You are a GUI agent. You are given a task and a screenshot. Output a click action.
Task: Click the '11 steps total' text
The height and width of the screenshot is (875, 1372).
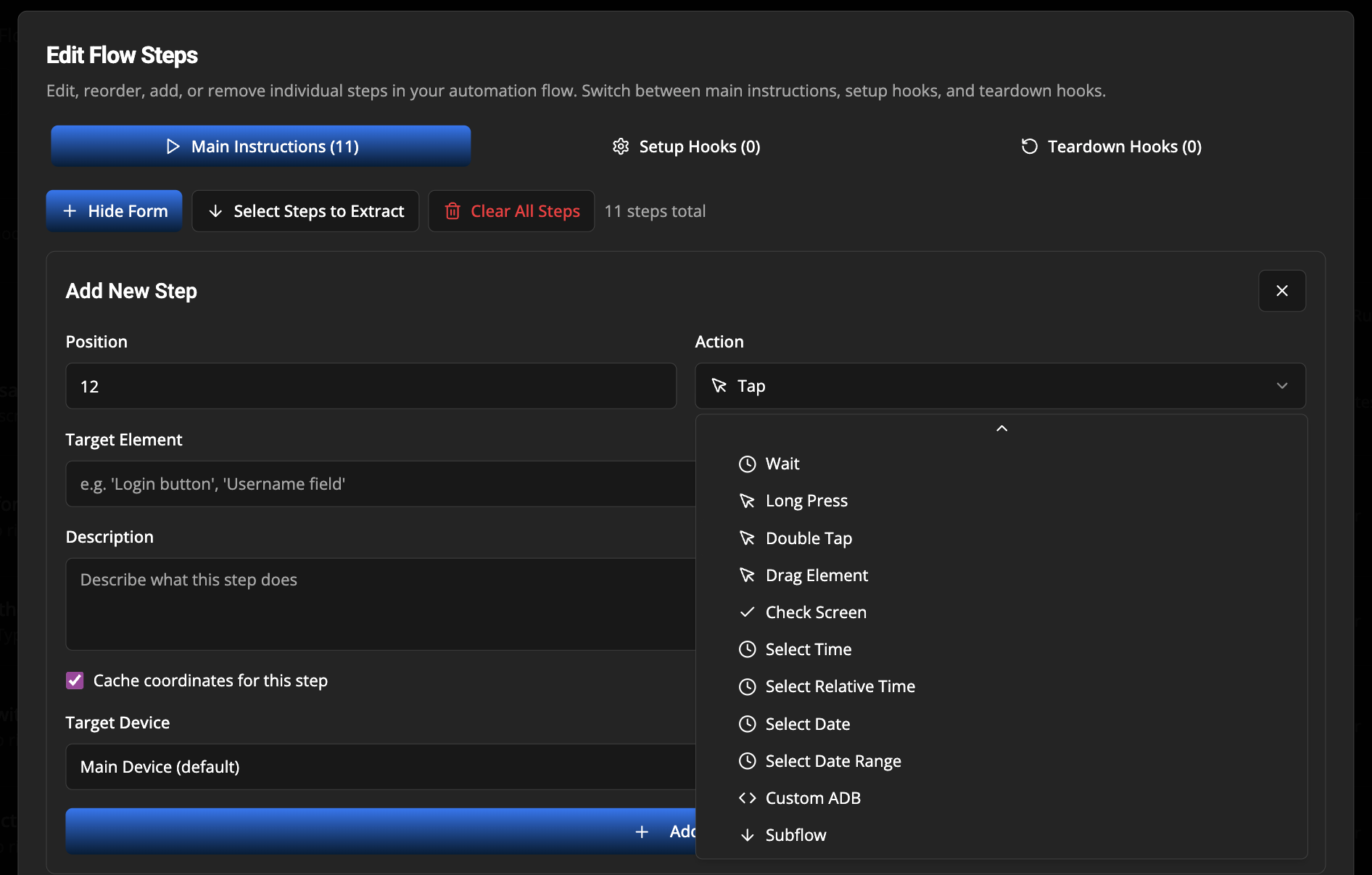(x=655, y=211)
